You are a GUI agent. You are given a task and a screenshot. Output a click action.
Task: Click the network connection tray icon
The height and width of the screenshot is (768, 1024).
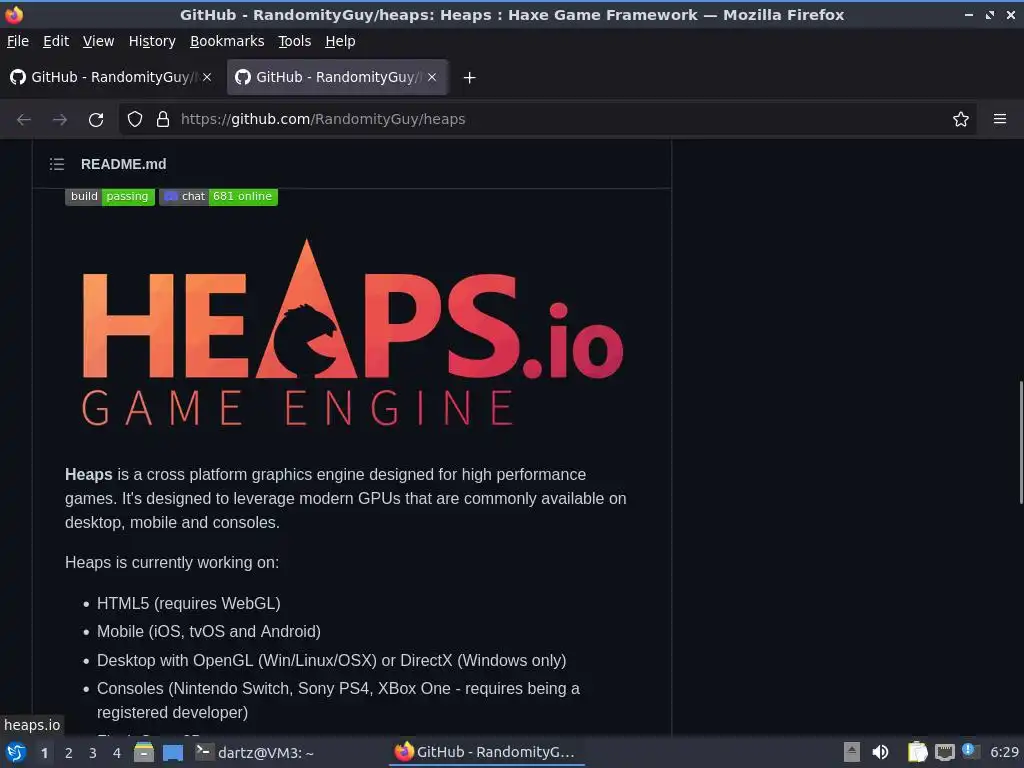point(944,752)
